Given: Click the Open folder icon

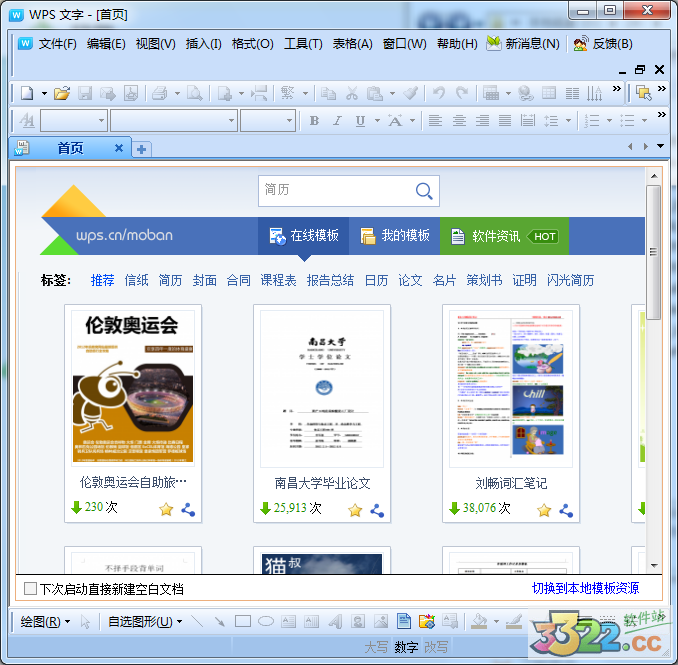Looking at the screenshot, I should tap(62, 93).
